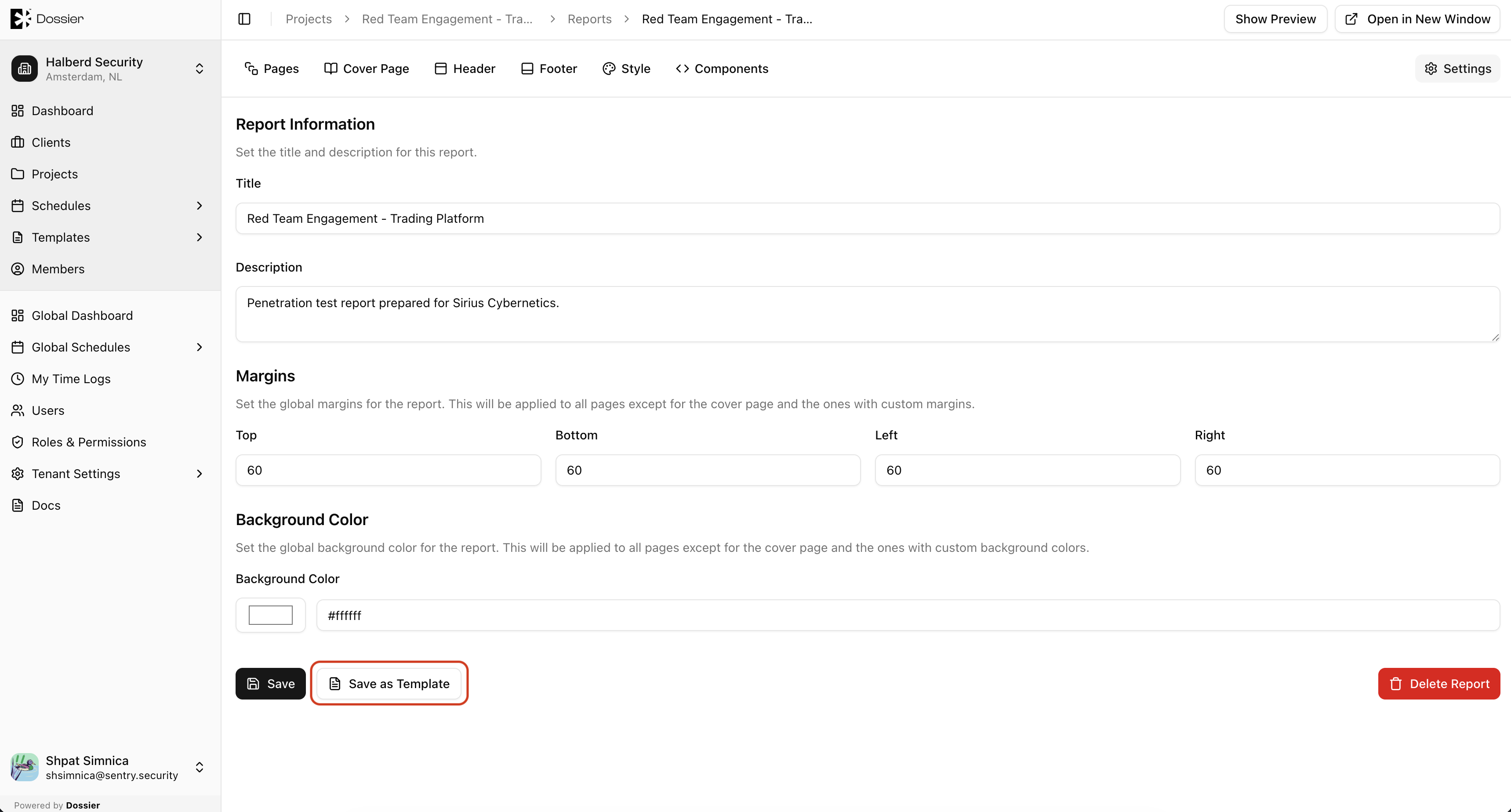
Task: Toggle the sidebar panel icon
Action: point(245,19)
